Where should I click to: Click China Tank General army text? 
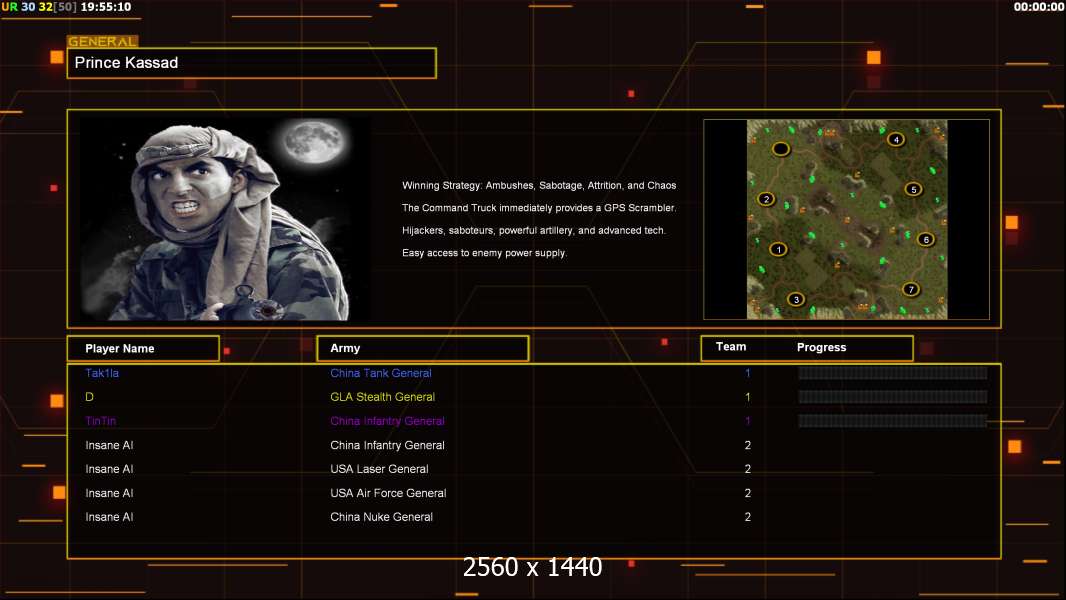coord(381,373)
